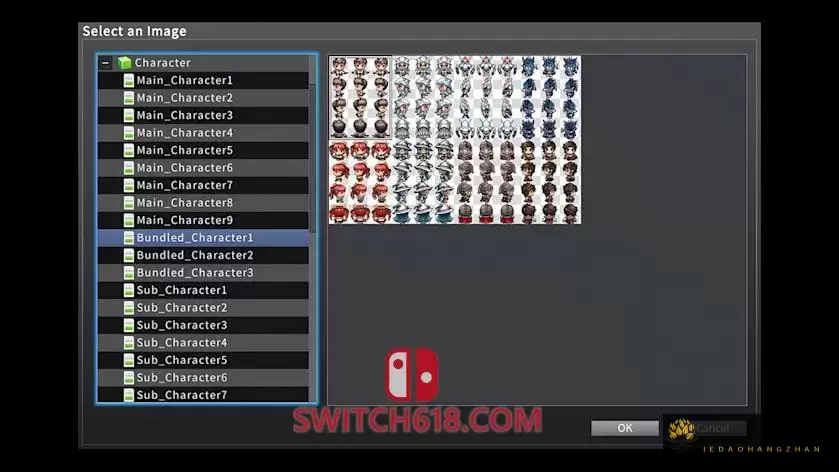Click the file icon beside Sub_Character7
The width and height of the screenshot is (839, 472).
[128, 395]
